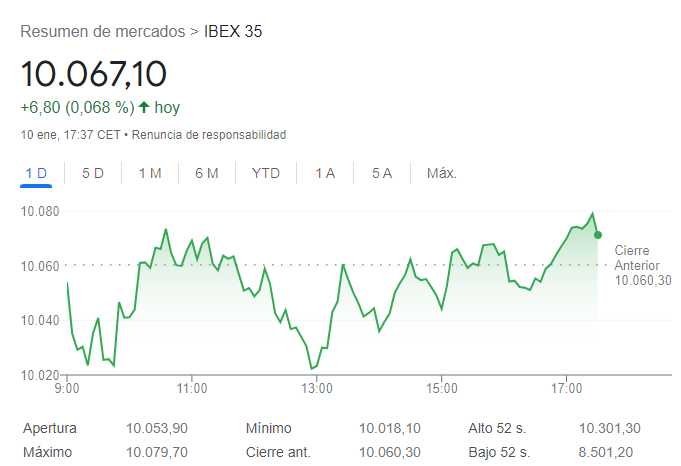The image size is (681, 466).
Task: Open the Renuncia de responsabilidad link
Action: point(209,134)
